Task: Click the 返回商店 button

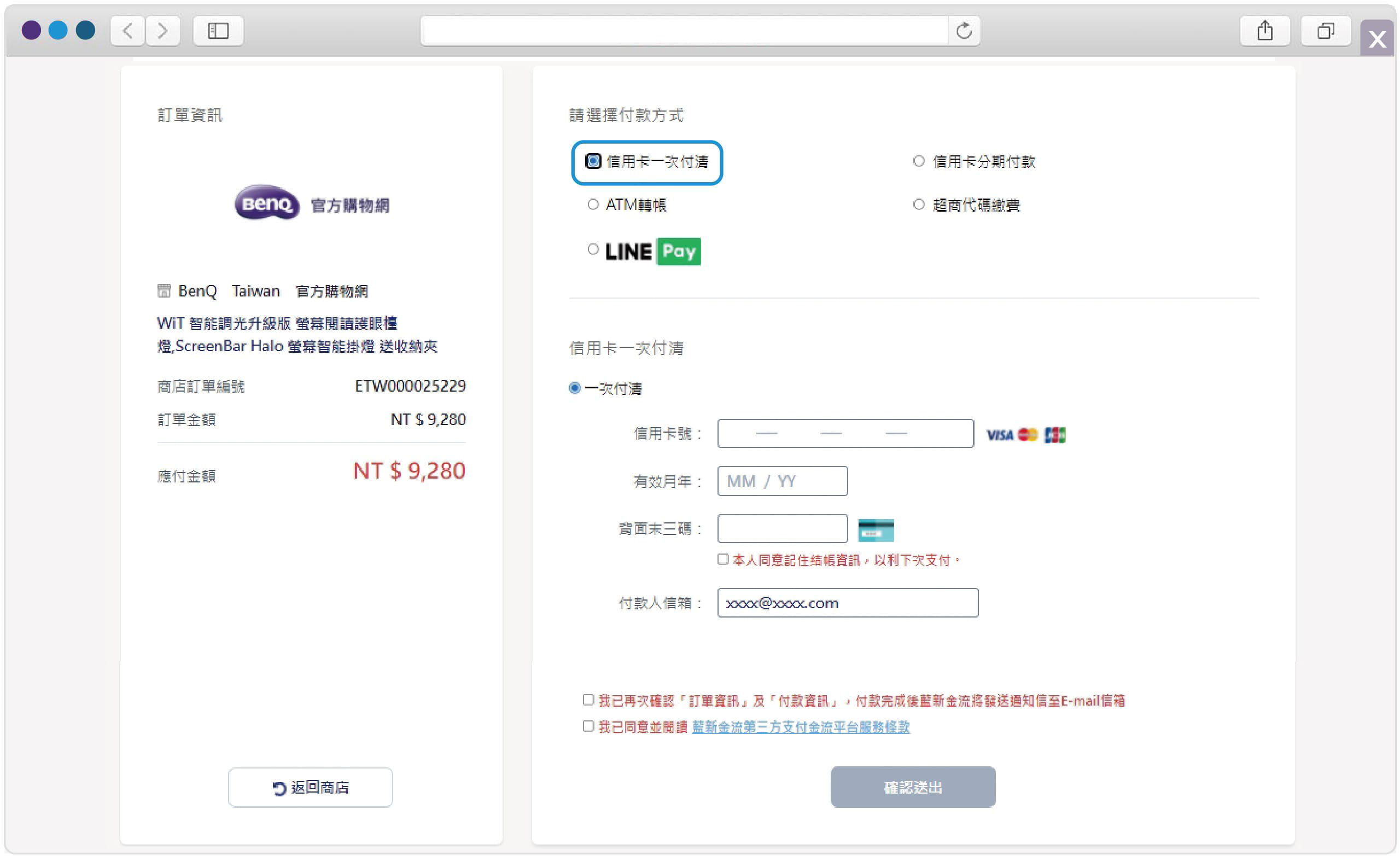Action: (310, 787)
